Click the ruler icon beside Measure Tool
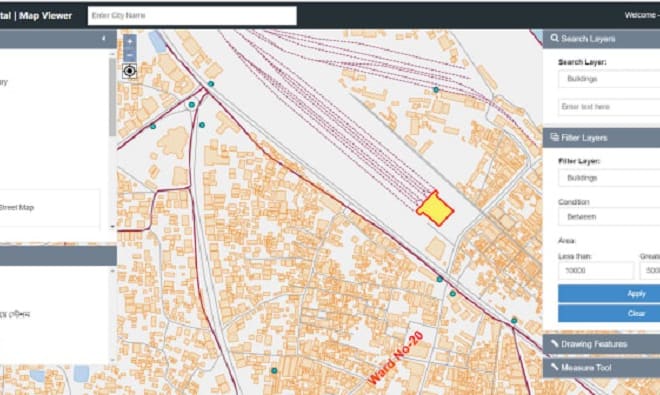The width and height of the screenshot is (660, 395). [555, 367]
